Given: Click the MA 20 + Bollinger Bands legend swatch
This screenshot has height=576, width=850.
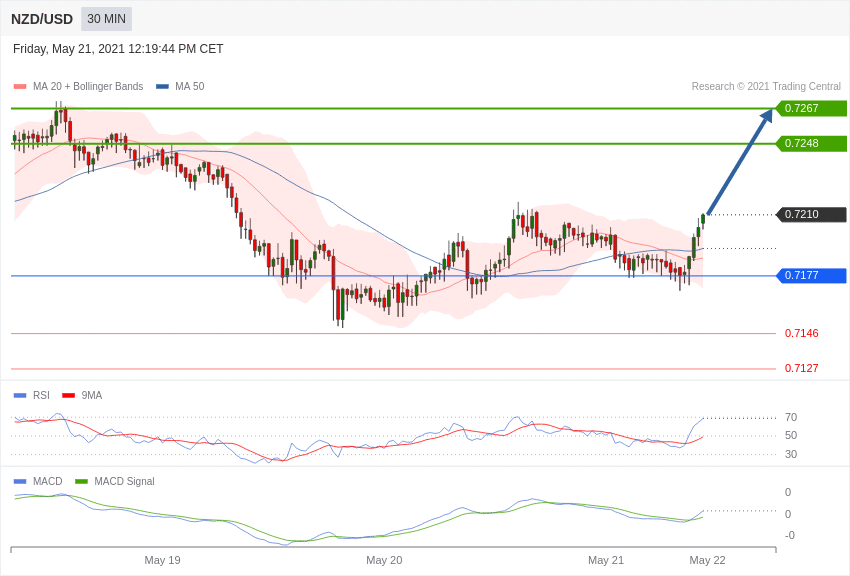Looking at the screenshot, I should [20, 87].
